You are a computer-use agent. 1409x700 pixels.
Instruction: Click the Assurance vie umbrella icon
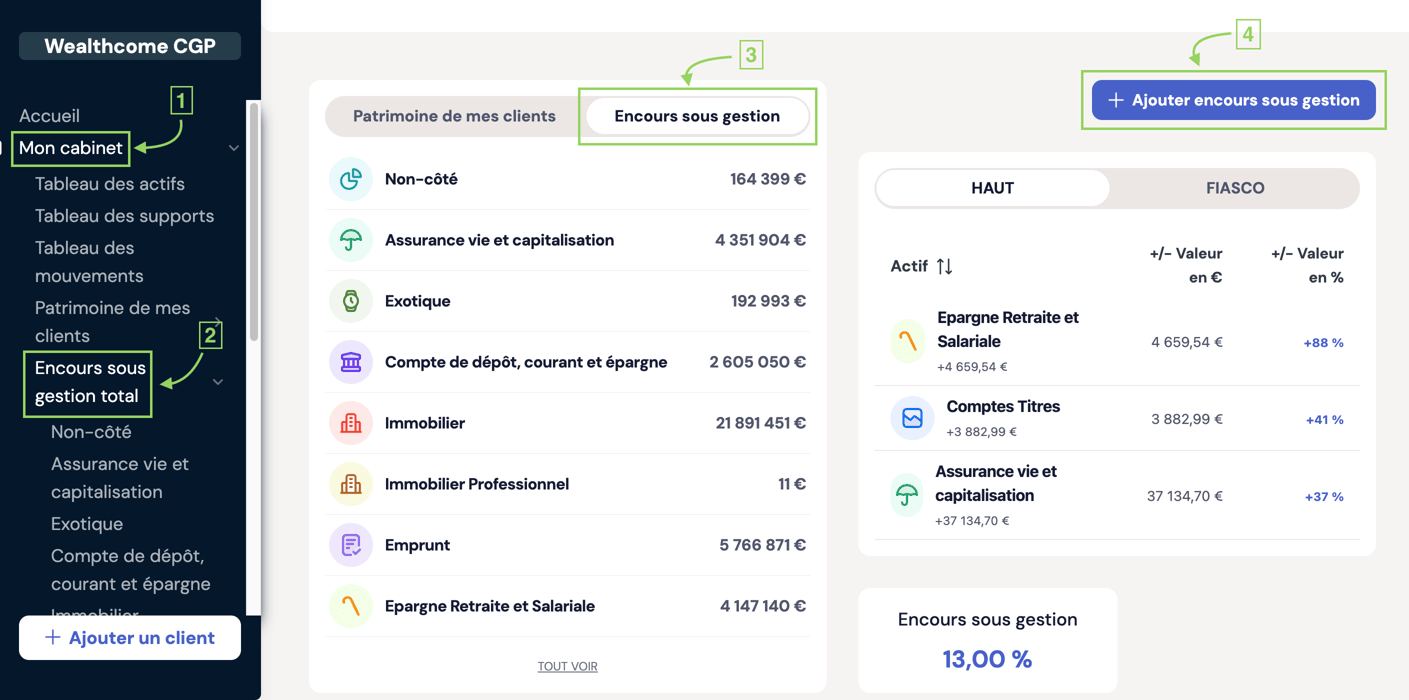coord(352,239)
